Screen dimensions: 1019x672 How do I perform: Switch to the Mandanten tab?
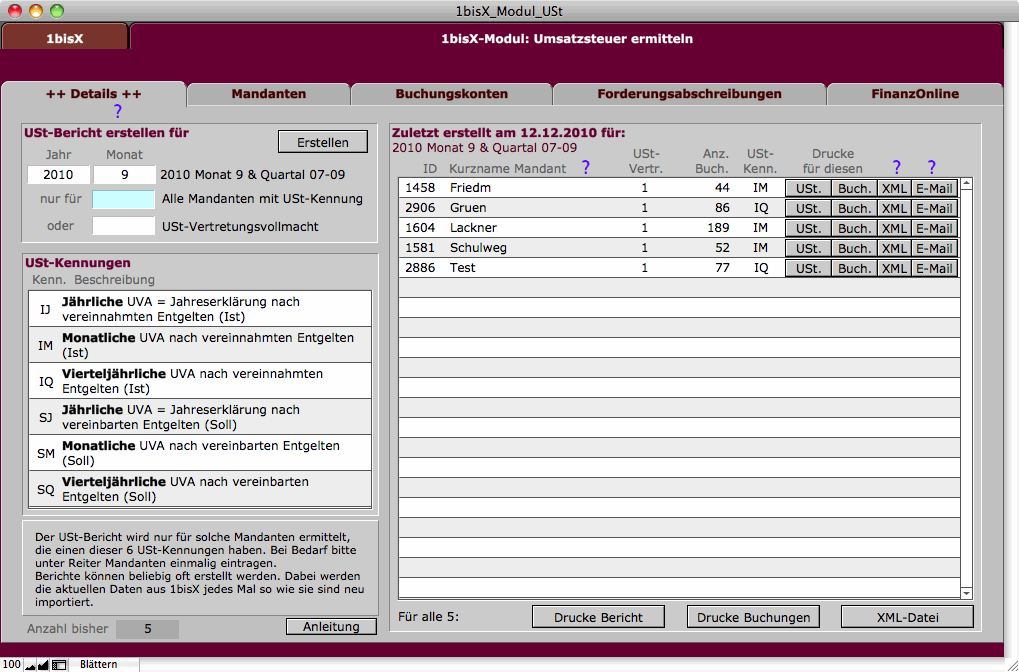pos(268,94)
